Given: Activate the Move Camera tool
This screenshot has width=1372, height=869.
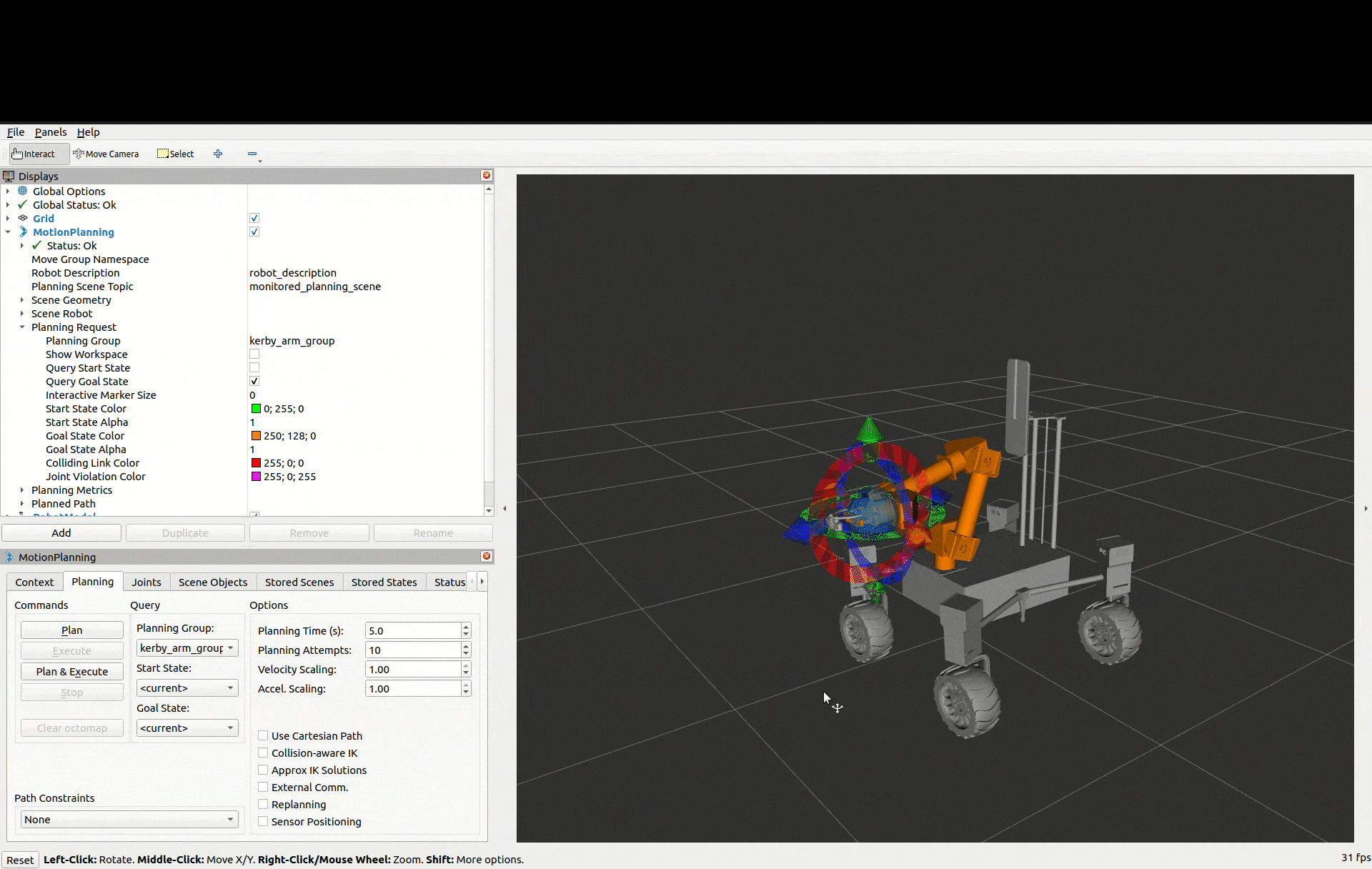Looking at the screenshot, I should point(106,154).
